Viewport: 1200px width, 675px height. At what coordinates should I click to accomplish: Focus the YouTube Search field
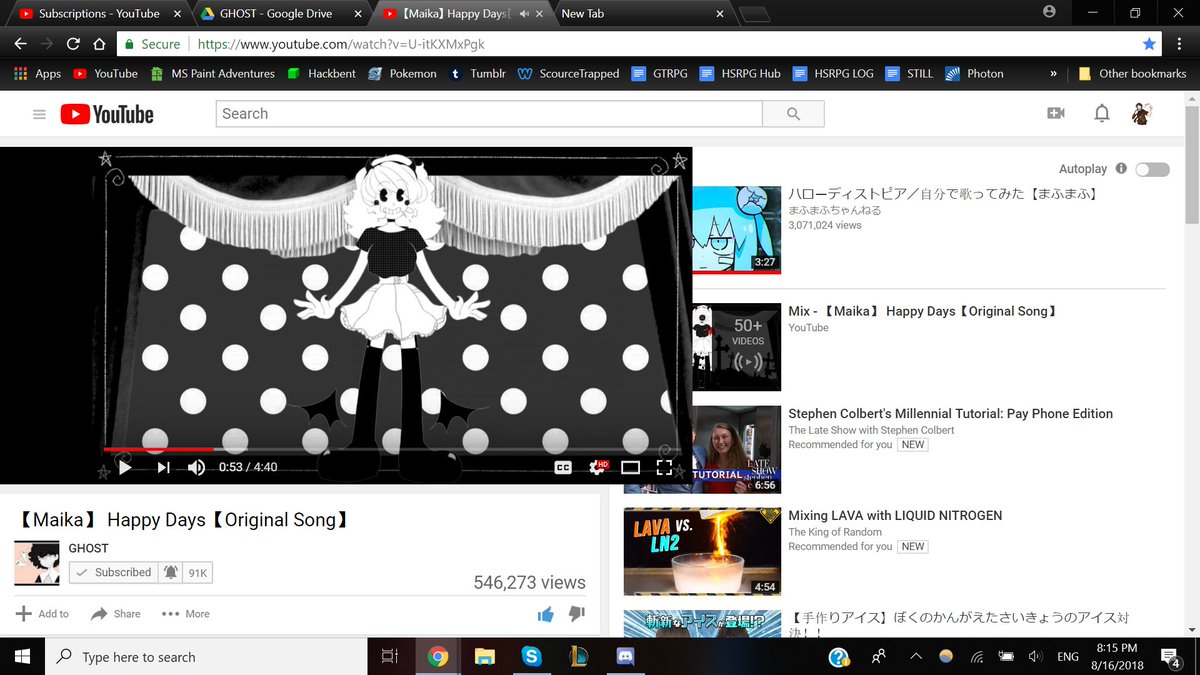pyautogui.click(x=489, y=114)
